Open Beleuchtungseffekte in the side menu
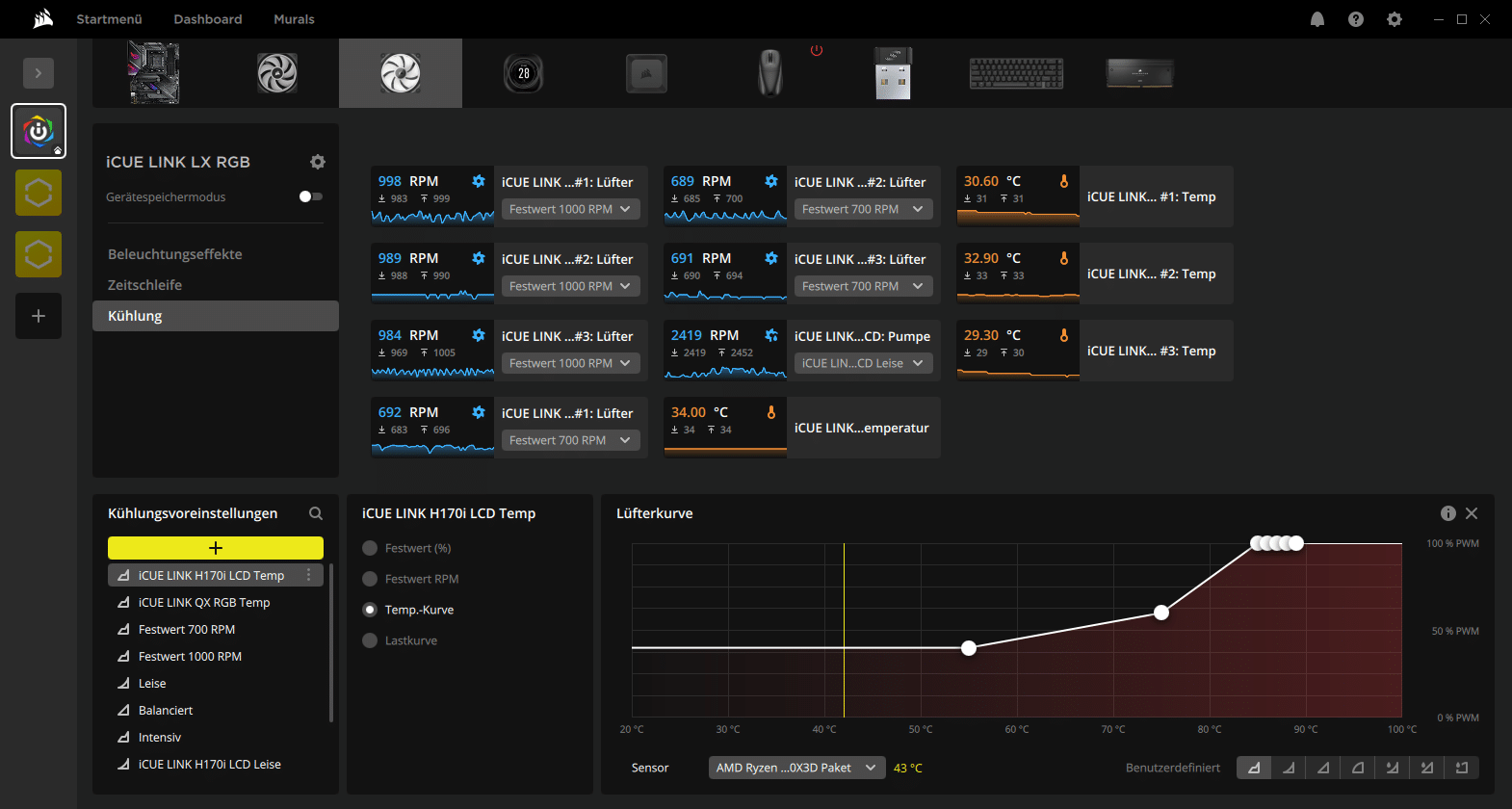1512x809 pixels. [x=175, y=254]
